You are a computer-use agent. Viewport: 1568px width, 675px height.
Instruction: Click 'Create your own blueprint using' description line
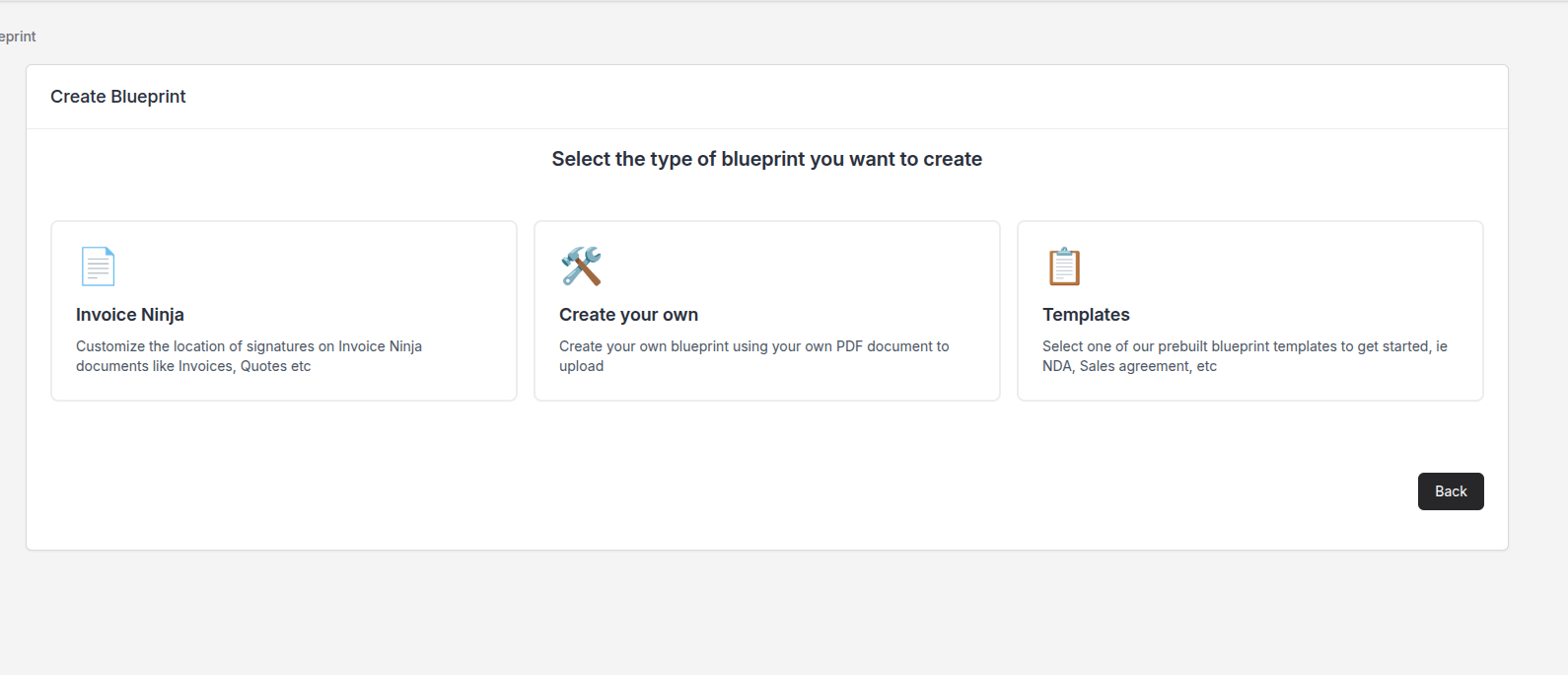click(x=753, y=346)
